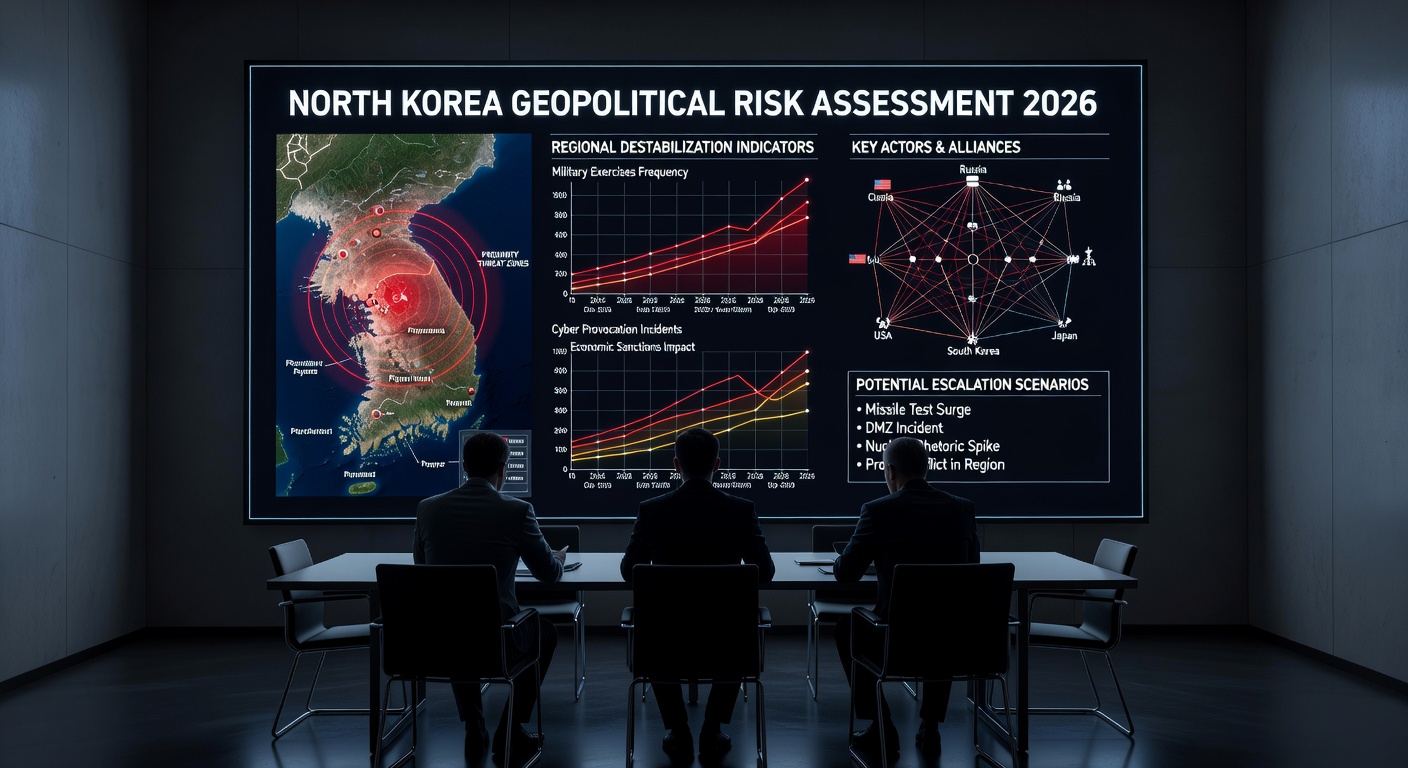Select the Missile Test Surge scenario
Screen dimensions: 1408x768
click(x=920, y=409)
